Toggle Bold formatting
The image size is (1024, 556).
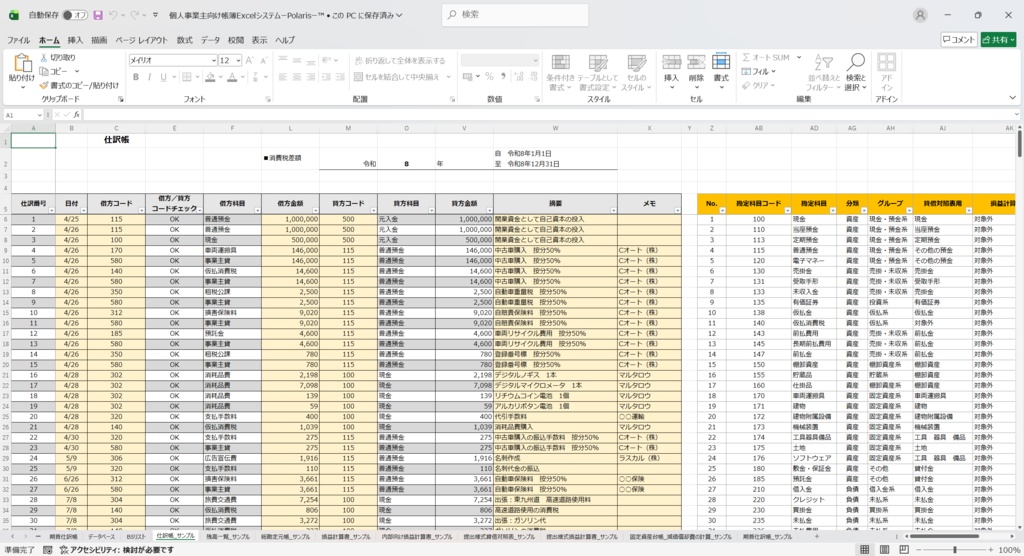point(136,77)
